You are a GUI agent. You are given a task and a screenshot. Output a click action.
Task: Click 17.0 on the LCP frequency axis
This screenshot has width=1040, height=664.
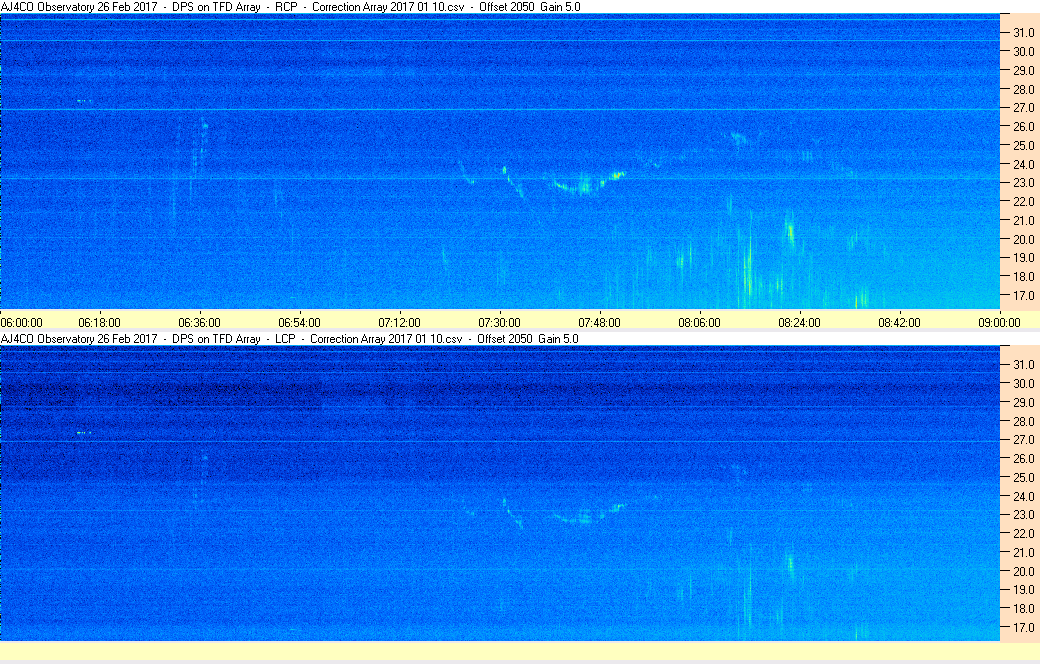click(x=1023, y=628)
